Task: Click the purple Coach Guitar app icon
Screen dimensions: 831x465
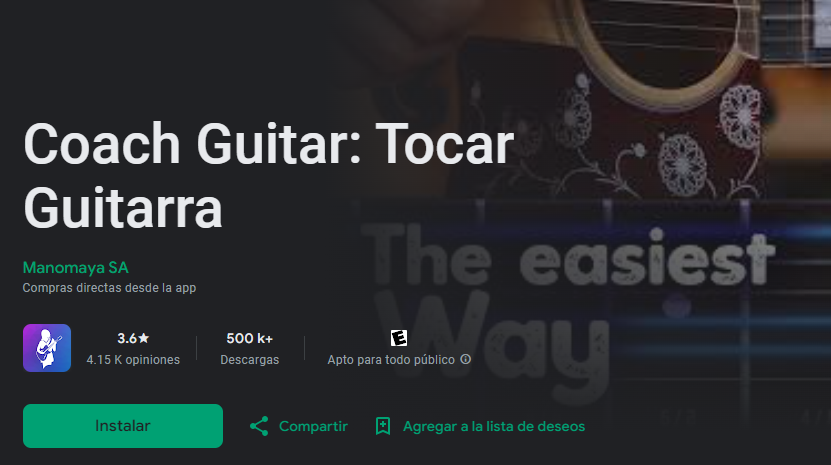Action: click(47, 348)
